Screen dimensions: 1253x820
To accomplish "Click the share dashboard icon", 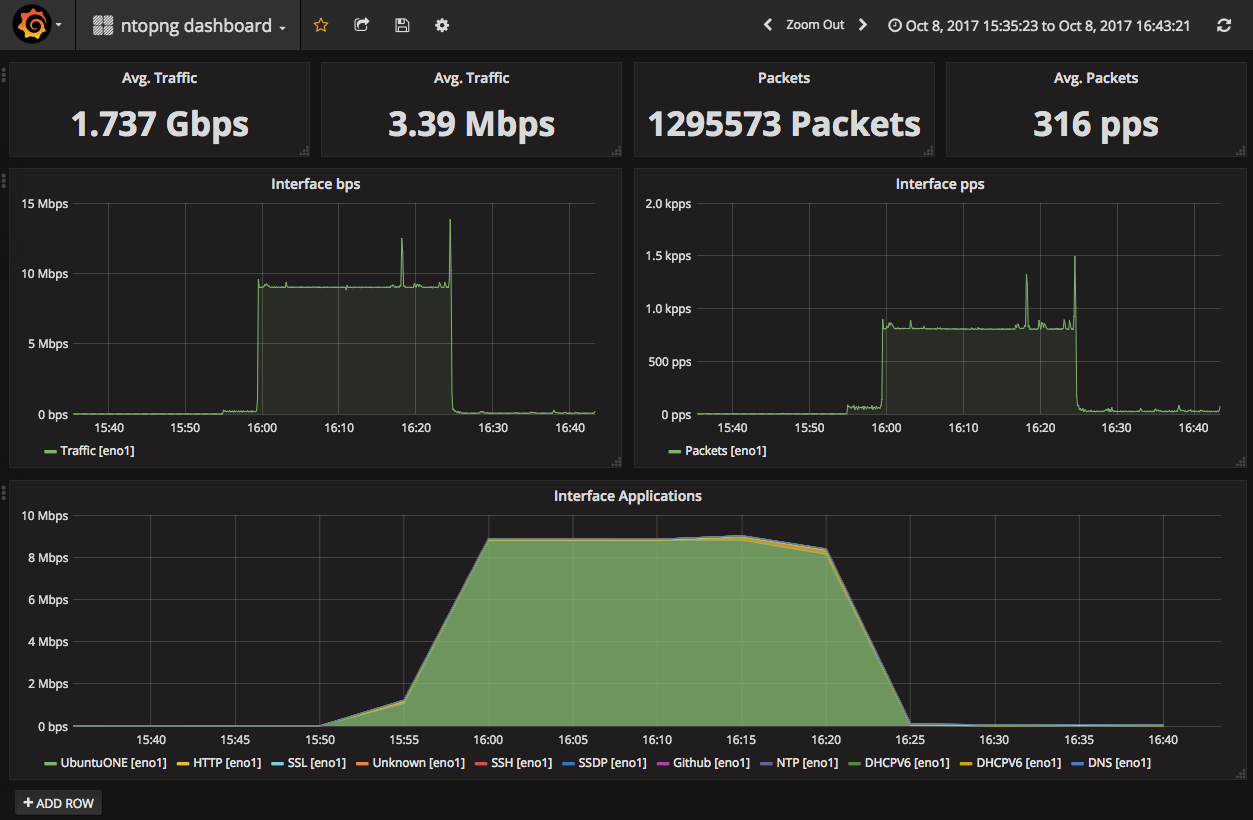I will coord(362,25).
